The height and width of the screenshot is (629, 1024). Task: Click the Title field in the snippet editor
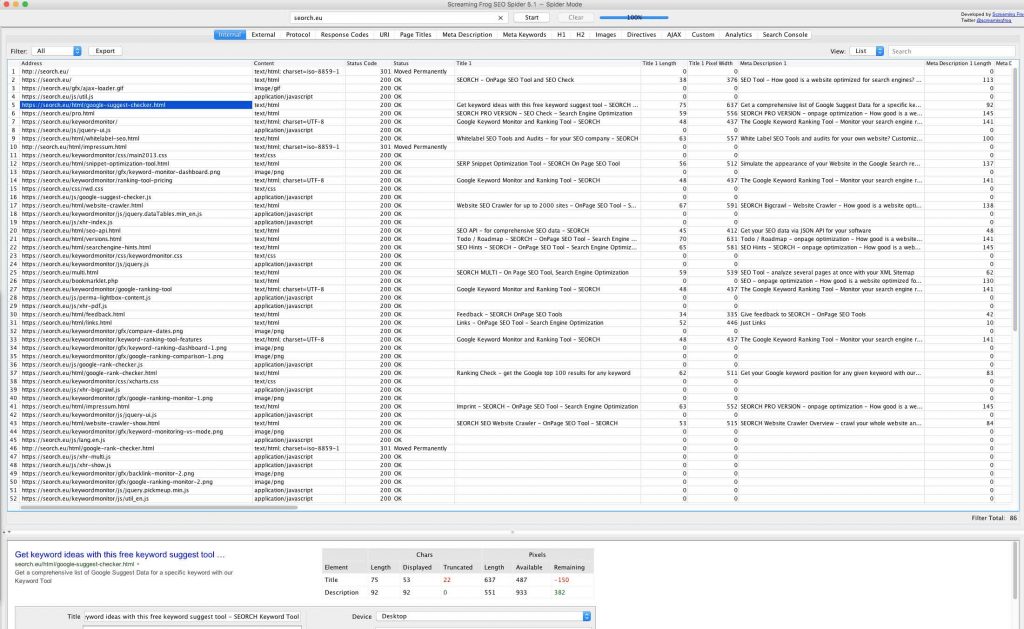click(192, 617)
